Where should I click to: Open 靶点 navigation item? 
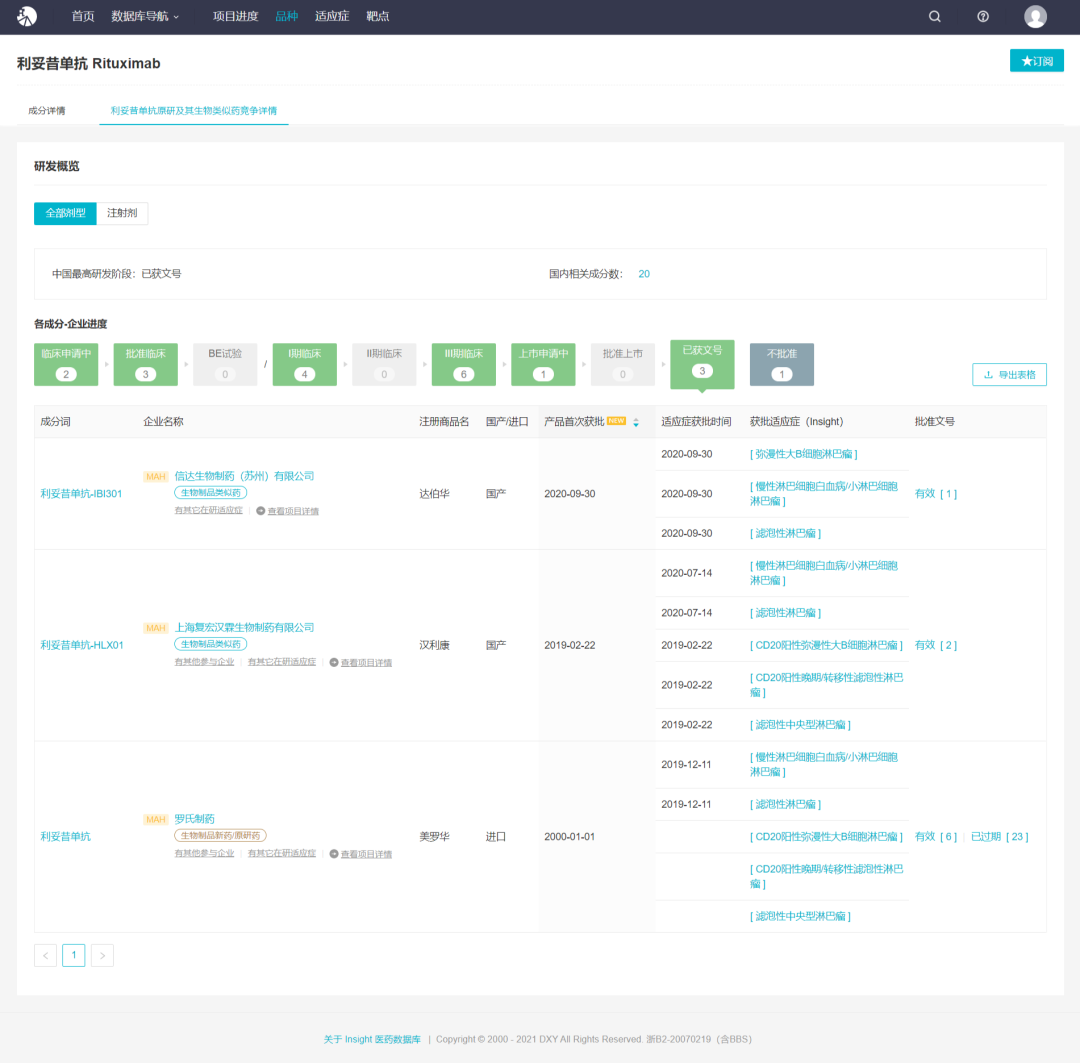coord(377,17)
